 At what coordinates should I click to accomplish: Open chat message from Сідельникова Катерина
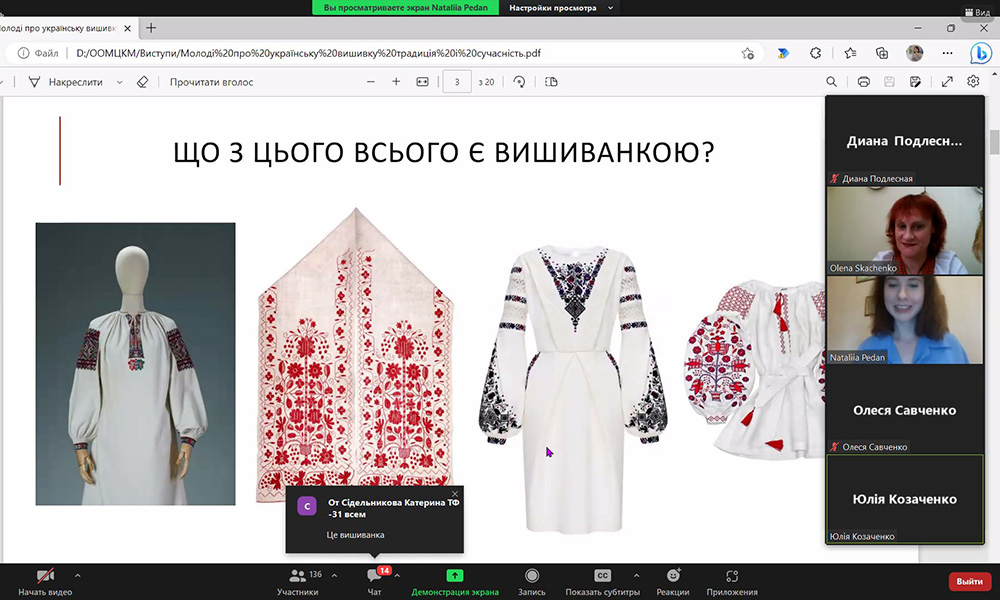(x=374, y=520)
